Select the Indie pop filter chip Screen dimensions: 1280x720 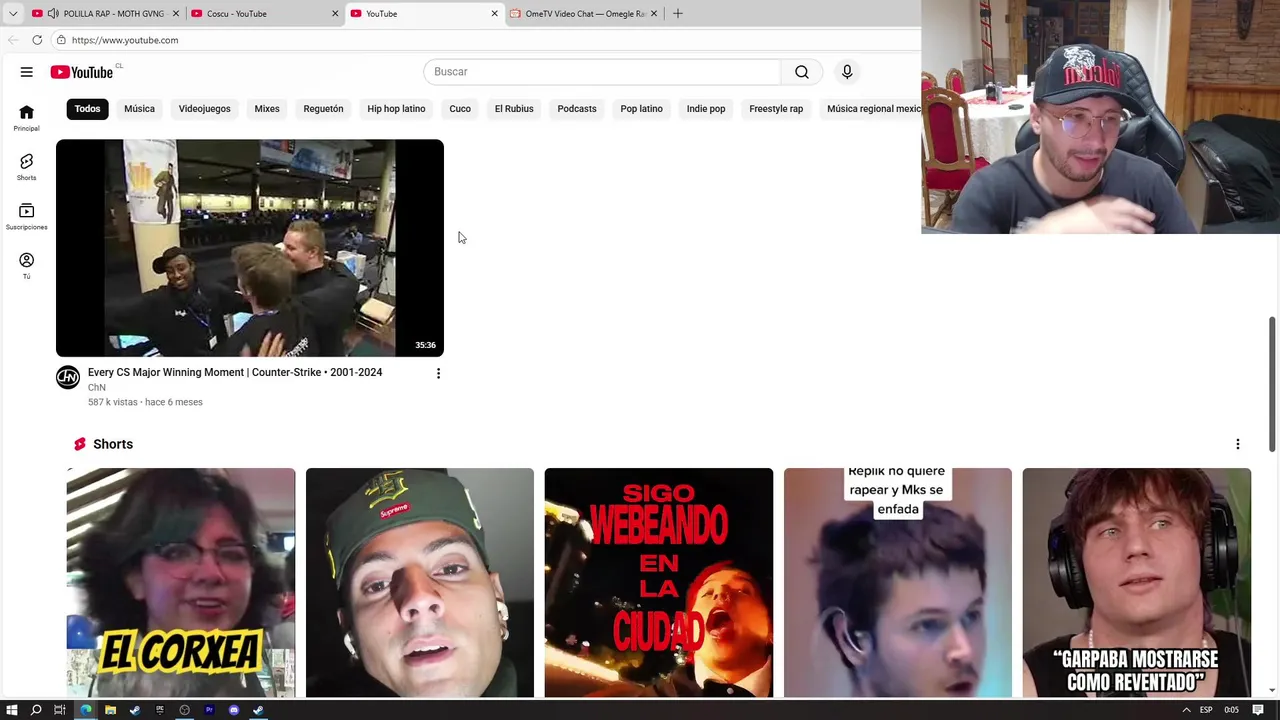coord(706,108)
